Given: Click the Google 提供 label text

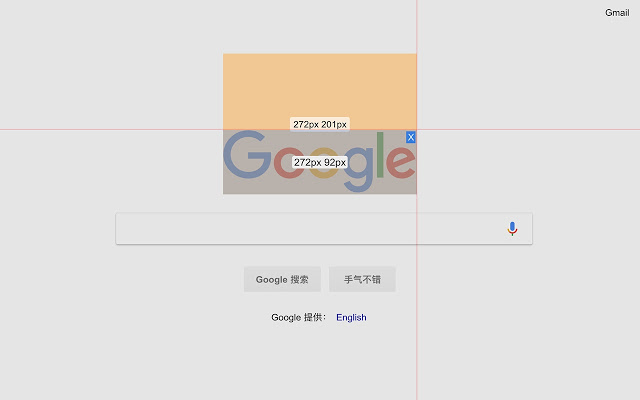Looking at the screenshot, I should (x=298, y=317).
